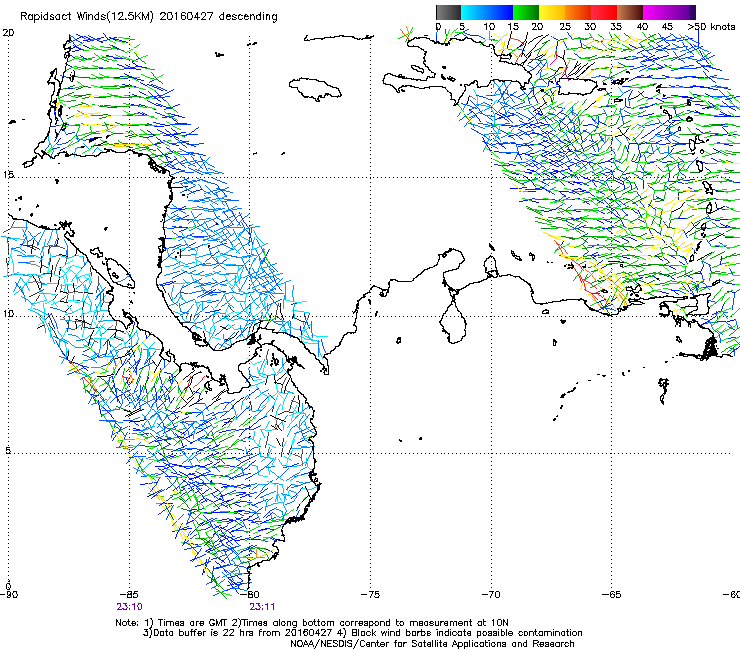Click the -90 longitude axis label
This screenshot has height=650, width=740.
(9, 594)
